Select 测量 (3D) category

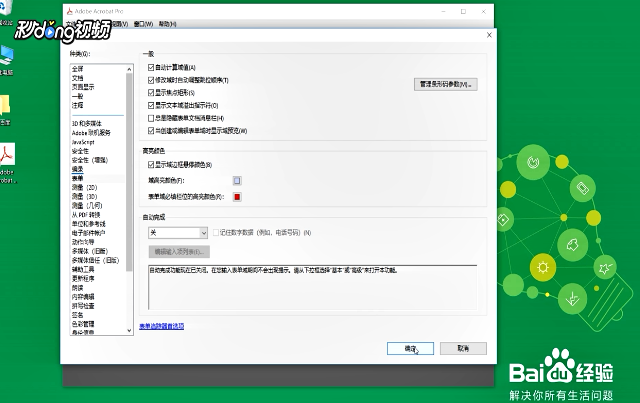pyautogui.click(x=84, y=196)
